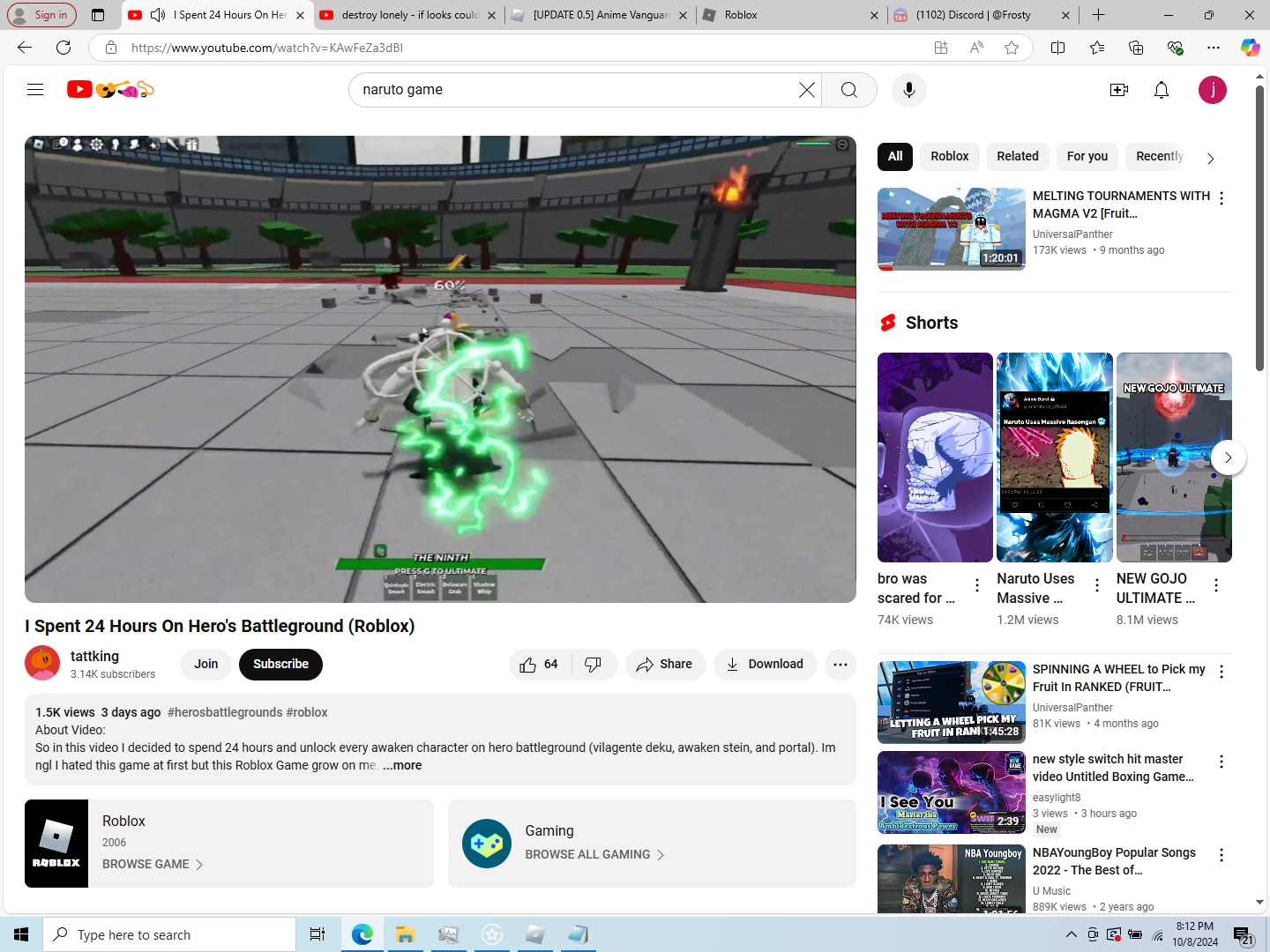Start voice search with microphone
This screenshot has width=1270, height=952.
click(908, 90)
